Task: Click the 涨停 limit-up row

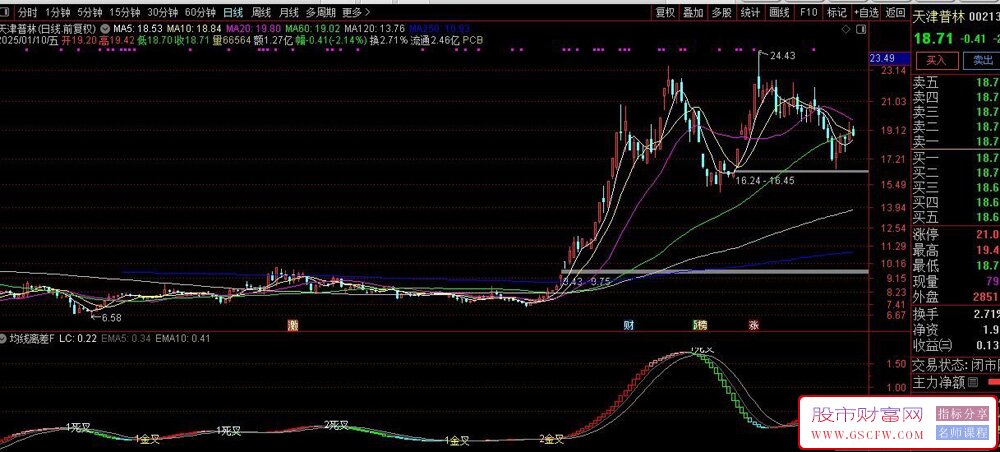Action: pos(956,234)
